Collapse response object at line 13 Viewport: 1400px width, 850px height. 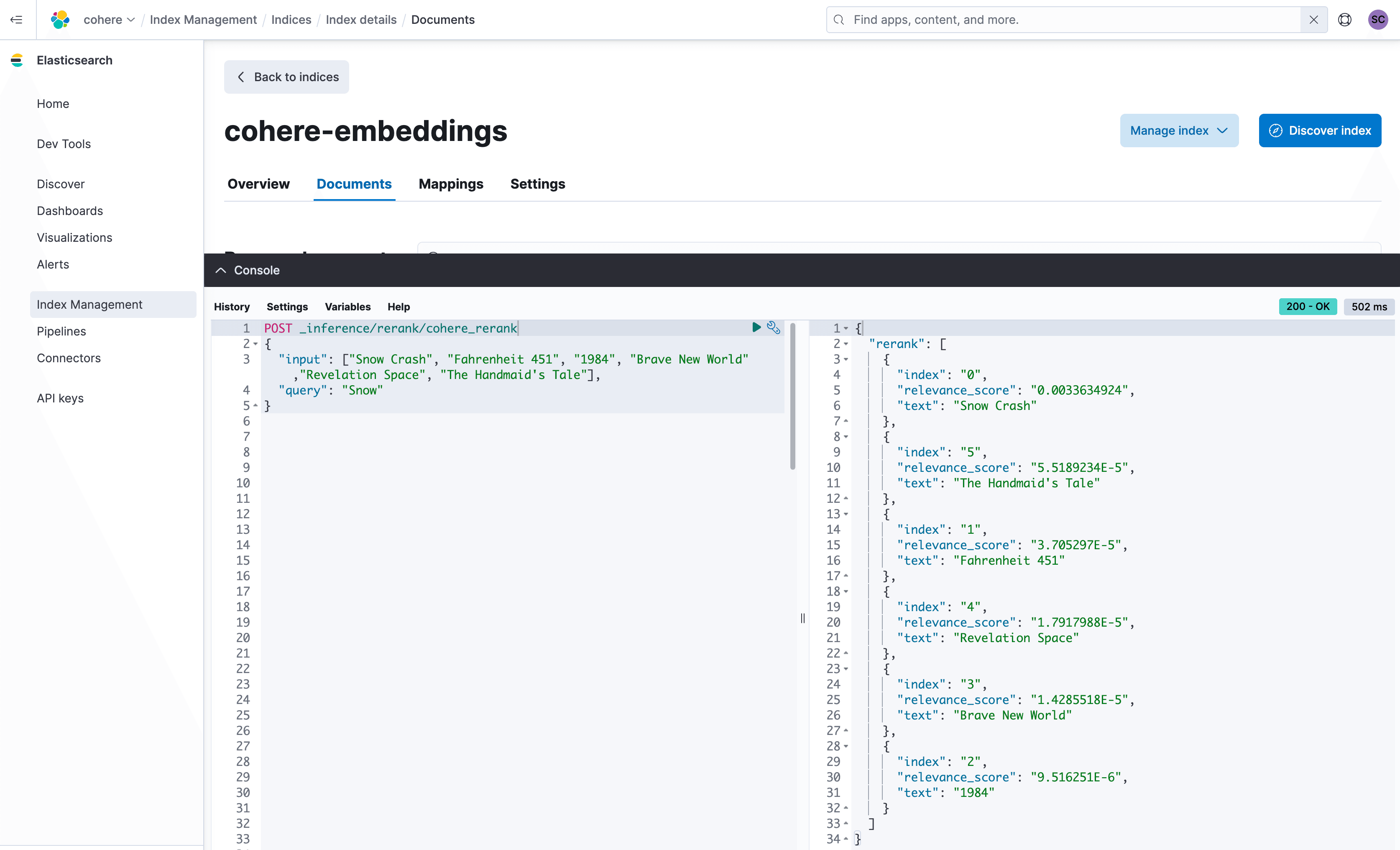[846, 514]
